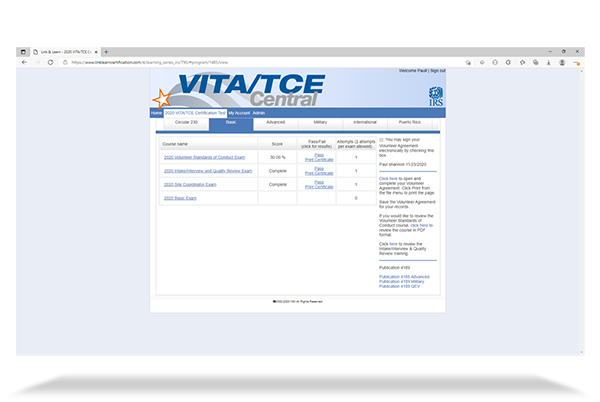Switch to the Advanced tab

(276, 122)
